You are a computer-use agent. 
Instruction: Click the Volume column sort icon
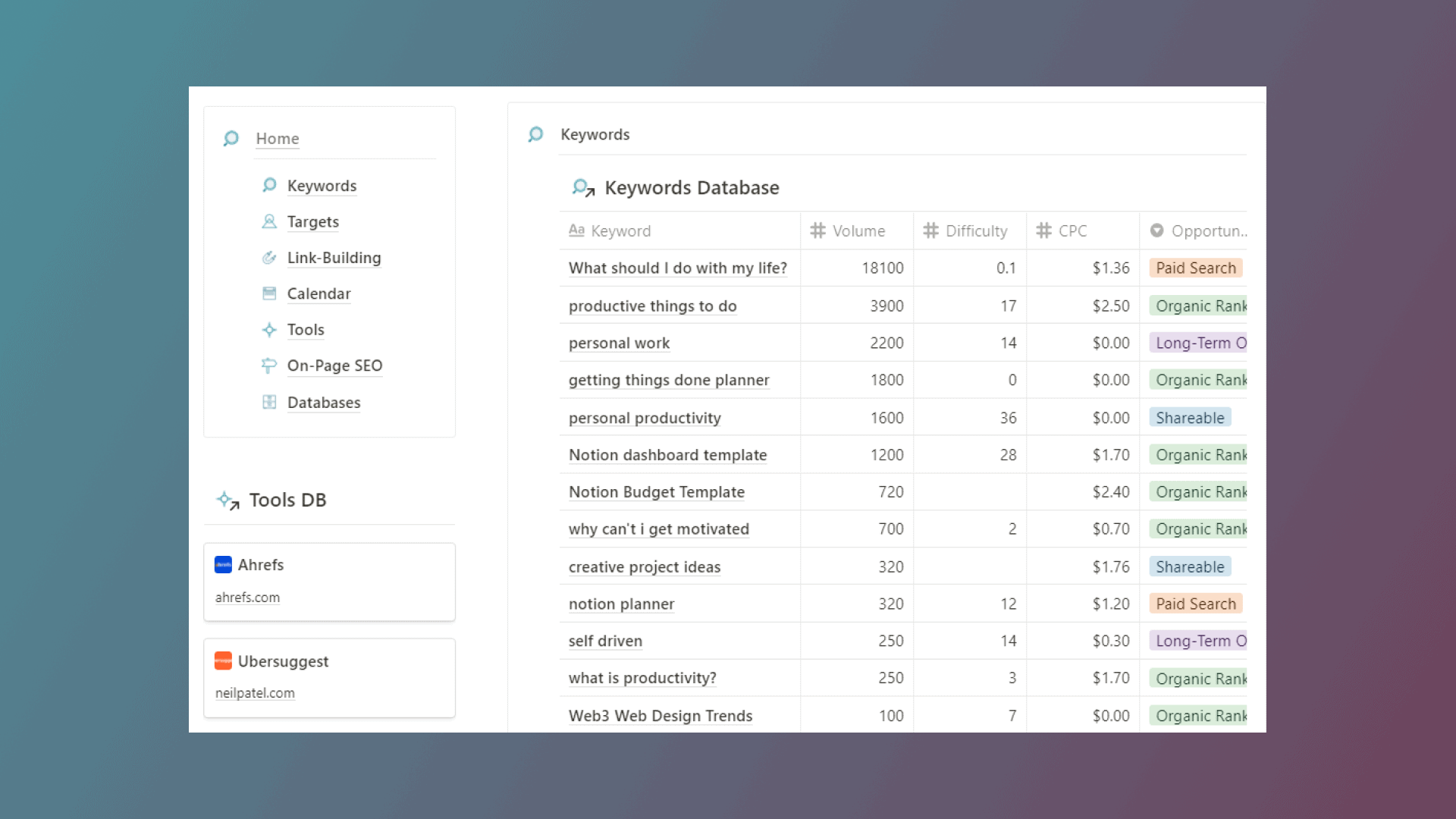818,230
